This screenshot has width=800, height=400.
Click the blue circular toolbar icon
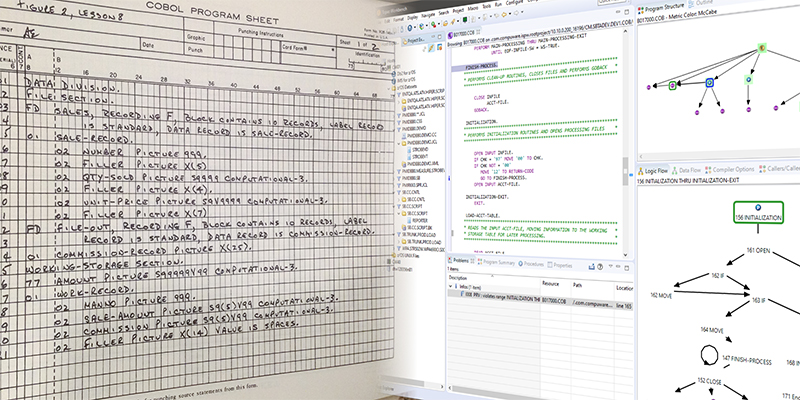coord(410,28)
